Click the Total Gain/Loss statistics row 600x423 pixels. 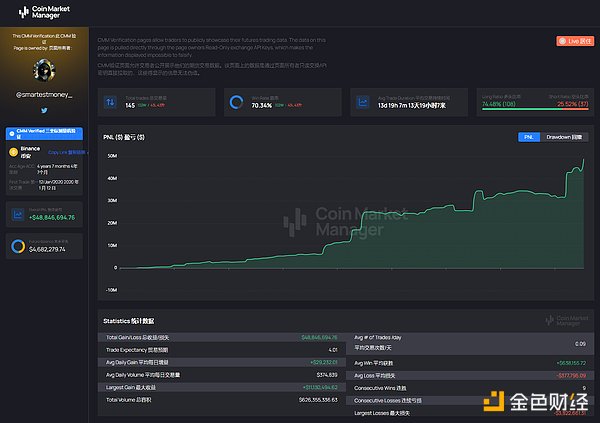coord(220,338)
